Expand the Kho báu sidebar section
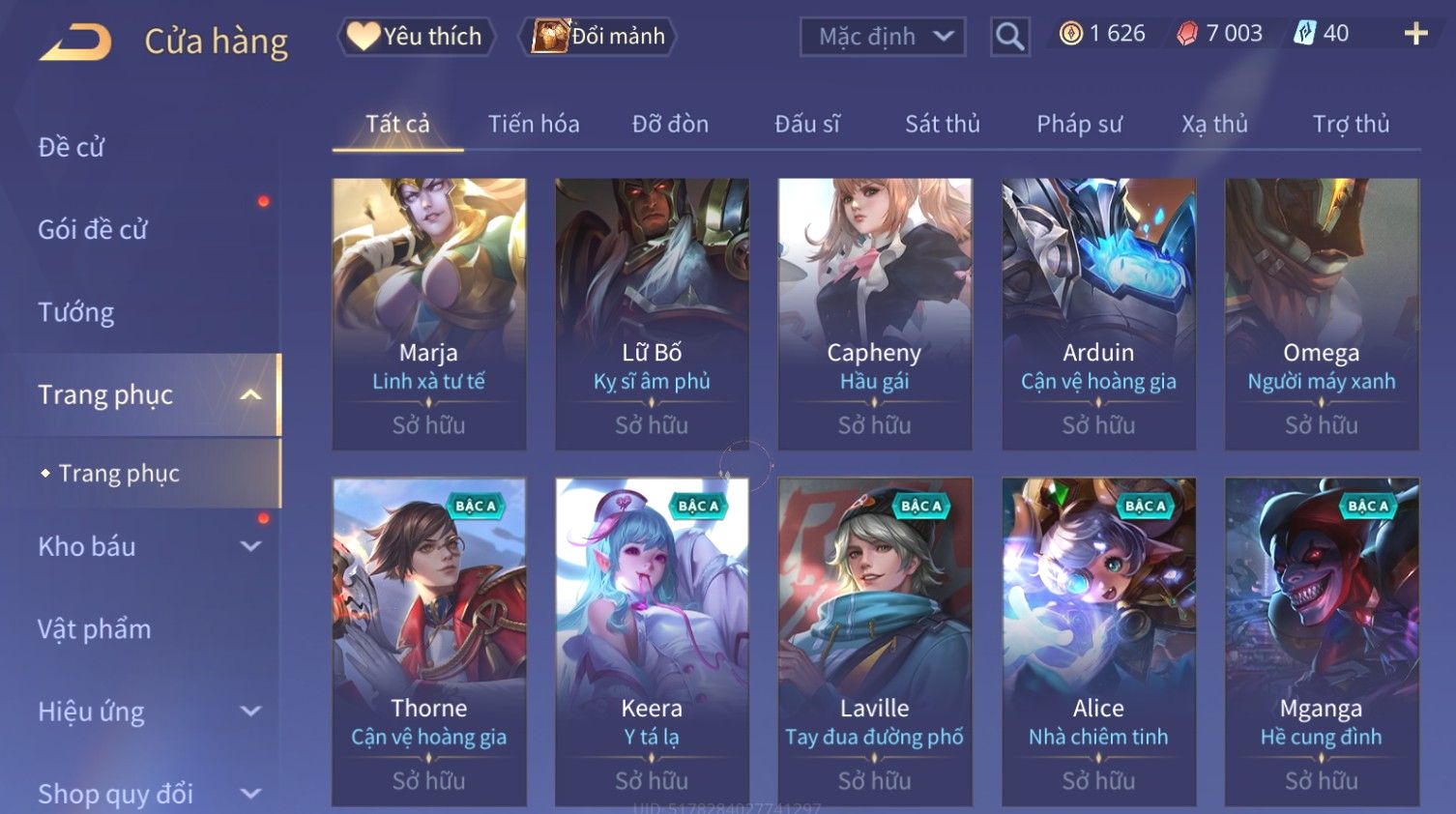 pyautogui.click(x=250, y=546)
